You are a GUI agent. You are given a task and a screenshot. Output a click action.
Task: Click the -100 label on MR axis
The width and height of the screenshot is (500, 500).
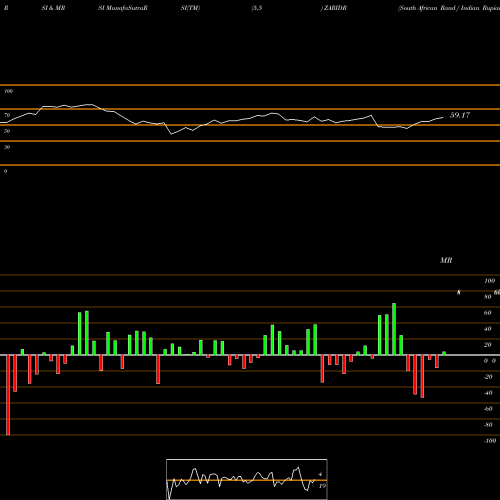pyautogui.click(x=490, y=441)
